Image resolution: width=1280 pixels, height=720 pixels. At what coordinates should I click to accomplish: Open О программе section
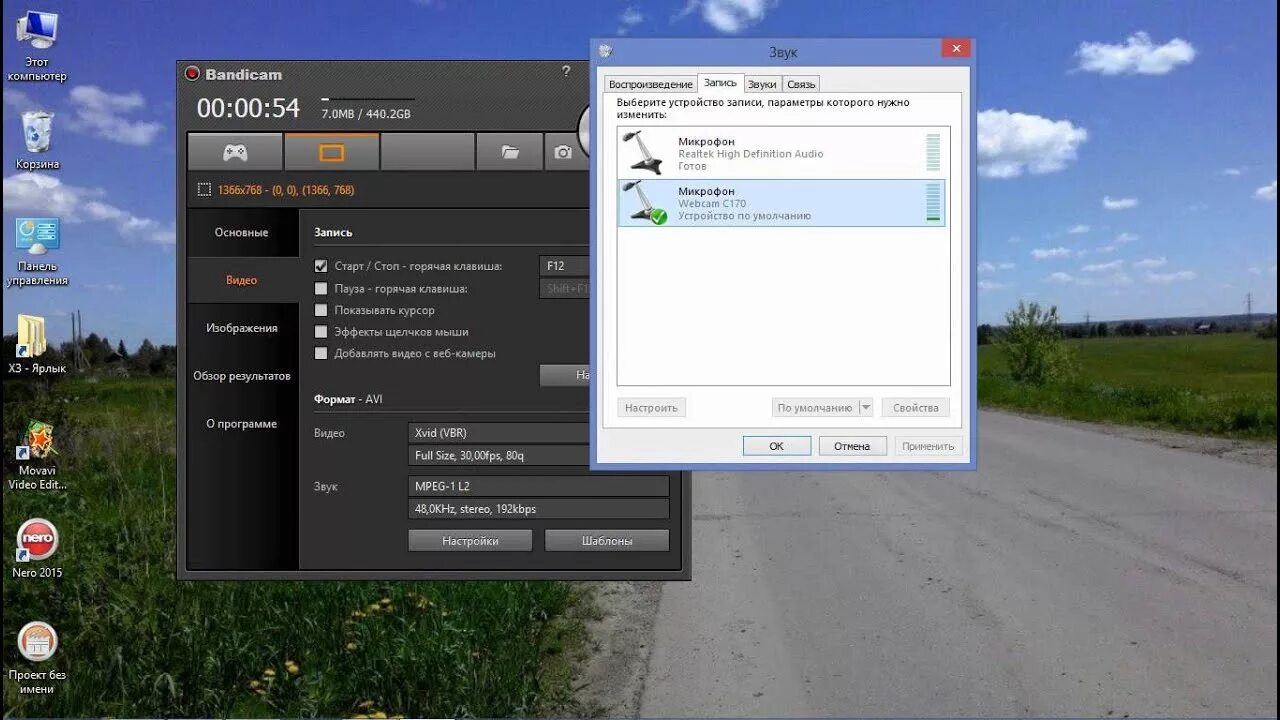click(242, 424)
